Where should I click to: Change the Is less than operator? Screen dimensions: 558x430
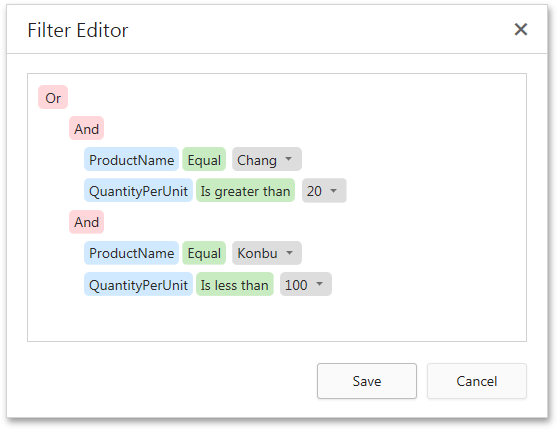(235, 284)
